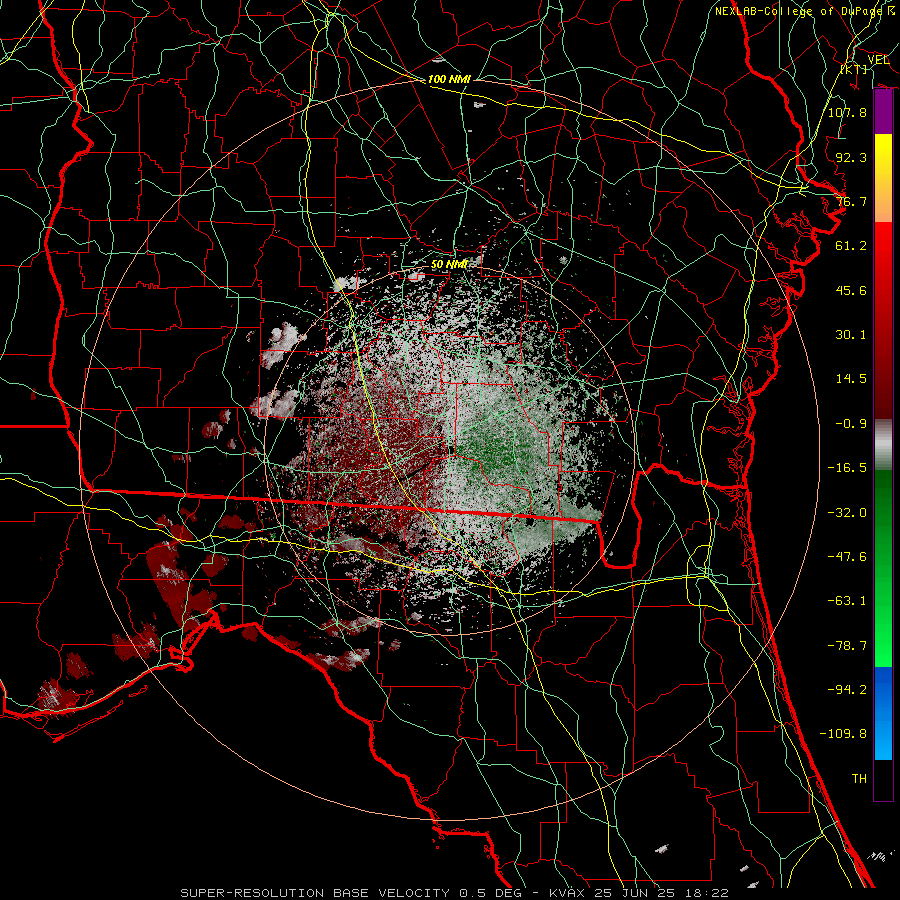Click the purple segment of color bar
900x900 pixels.
883,112
